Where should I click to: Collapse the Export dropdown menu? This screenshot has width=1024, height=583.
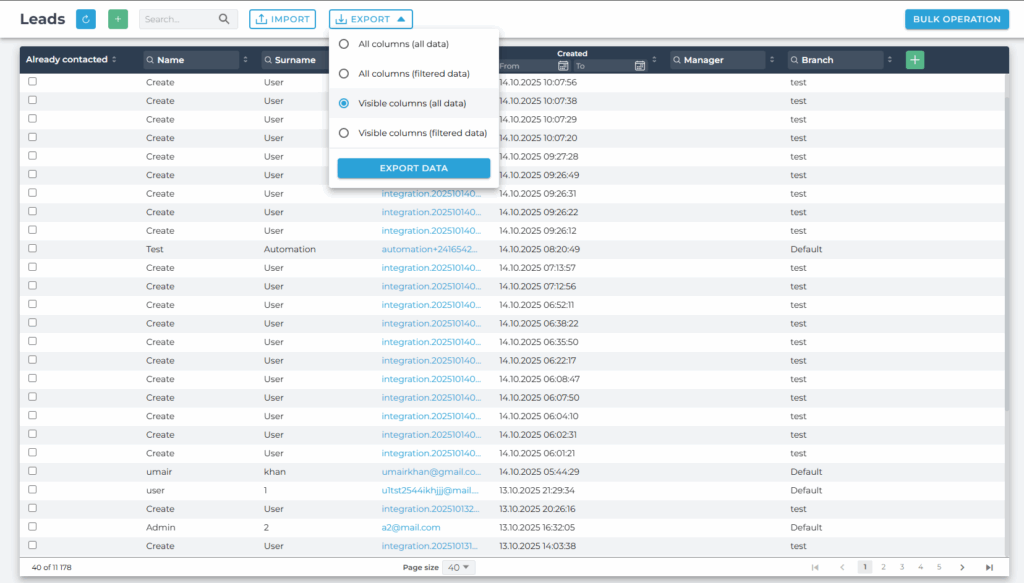click(370, 19)
